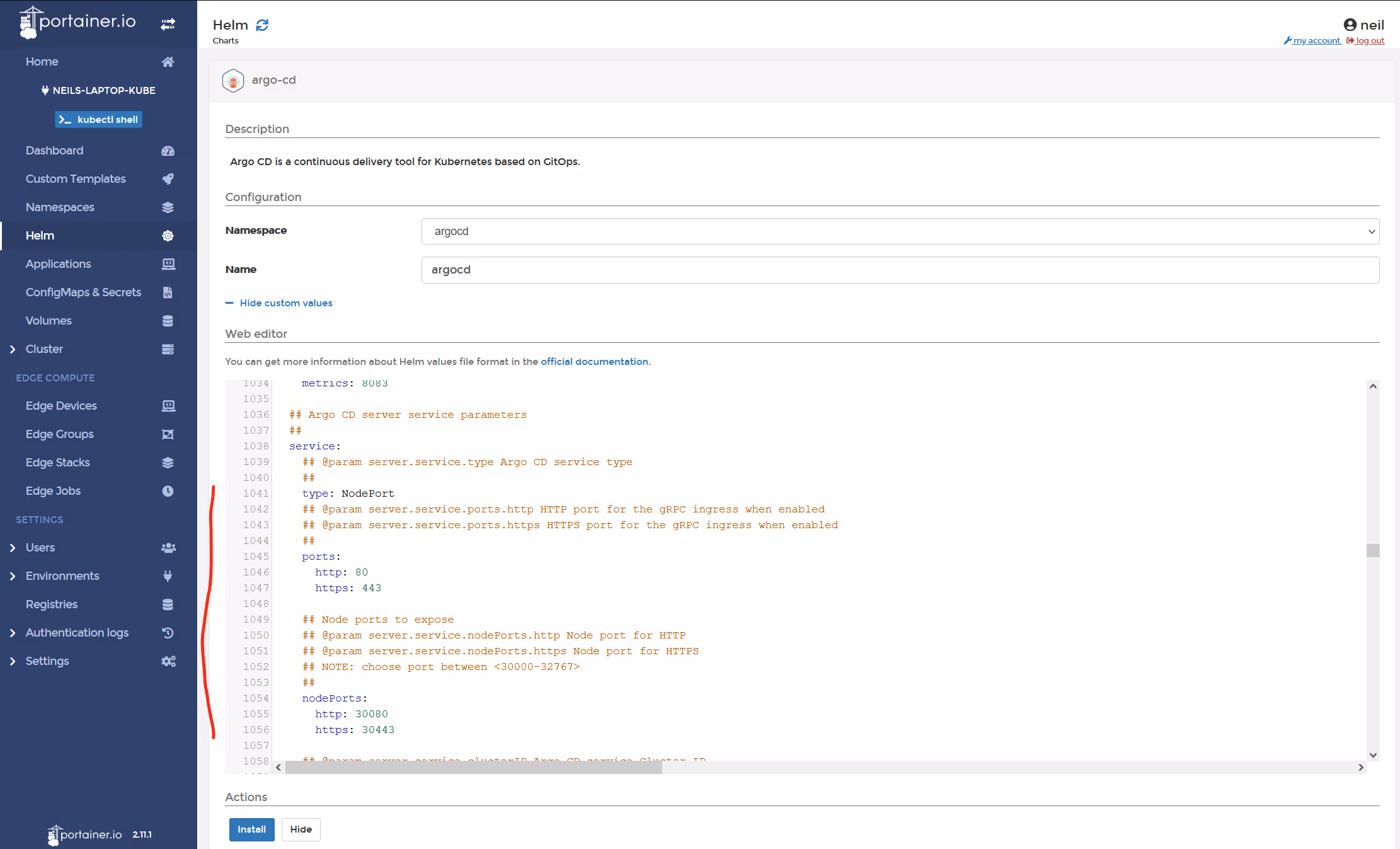Click the 'type: NodePort' line in editor
The image size is (1400, 849).
348,494
